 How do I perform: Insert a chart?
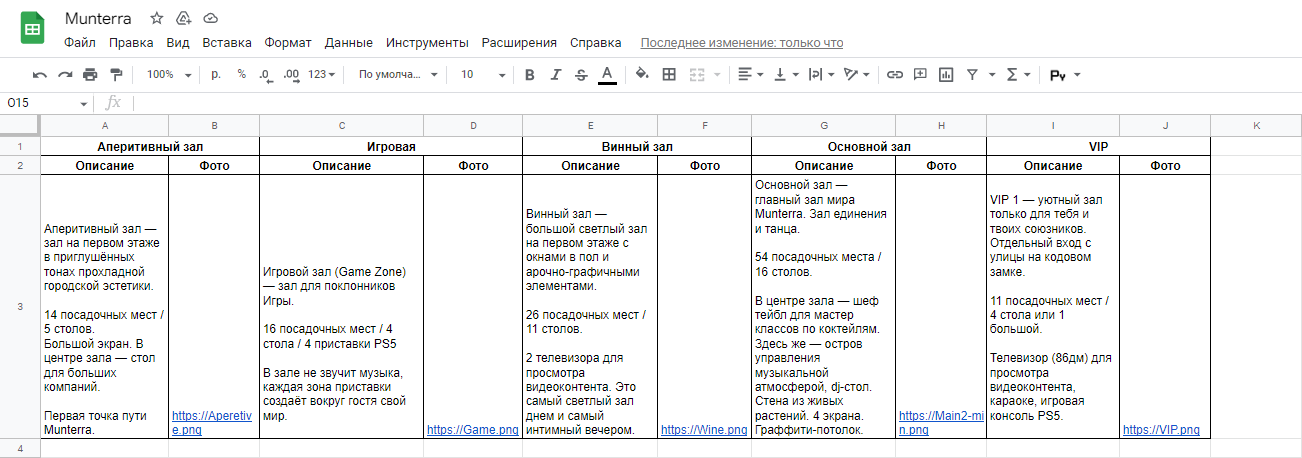946,74
